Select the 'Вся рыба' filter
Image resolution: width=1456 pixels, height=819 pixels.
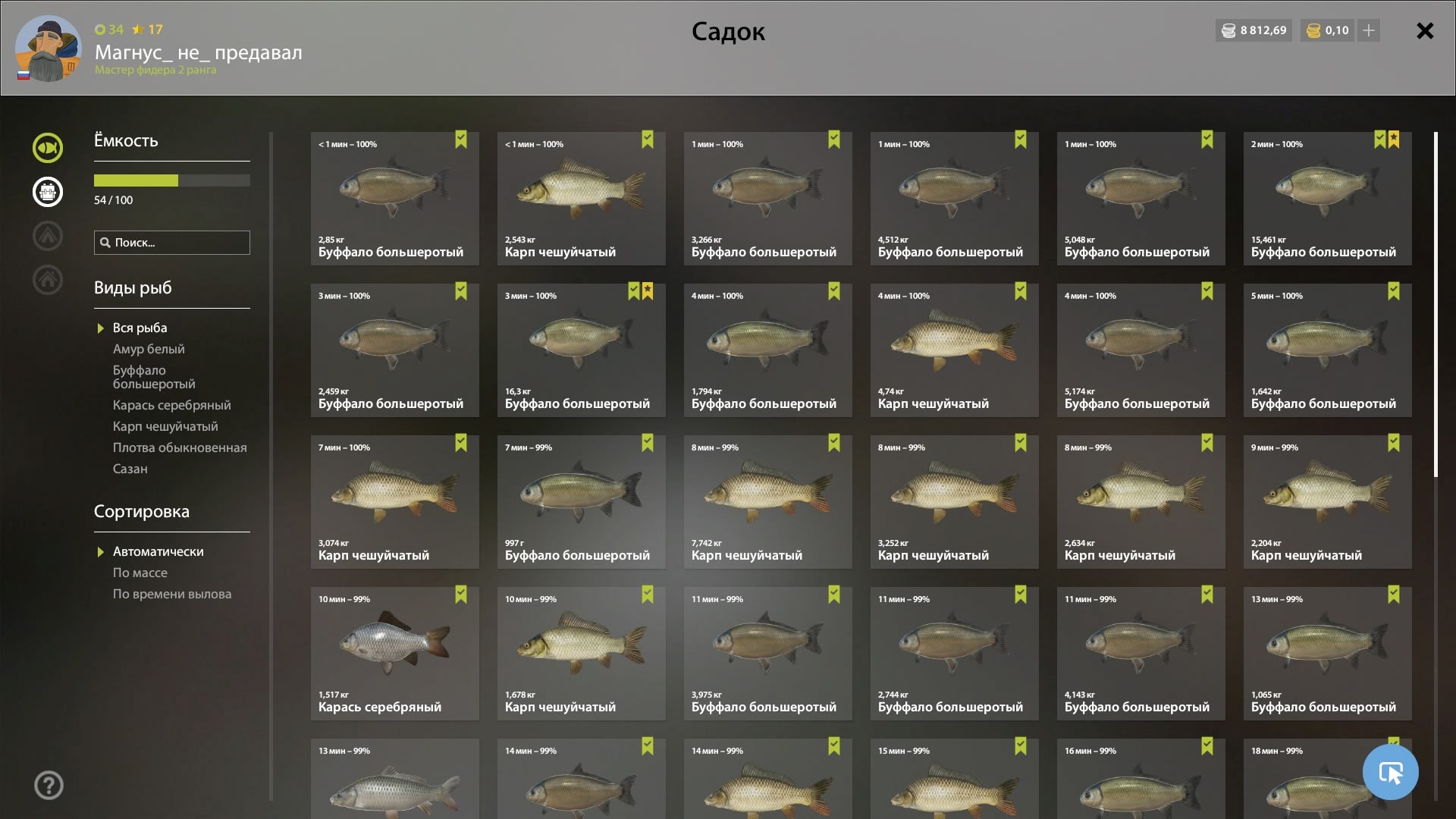[140, 328]
